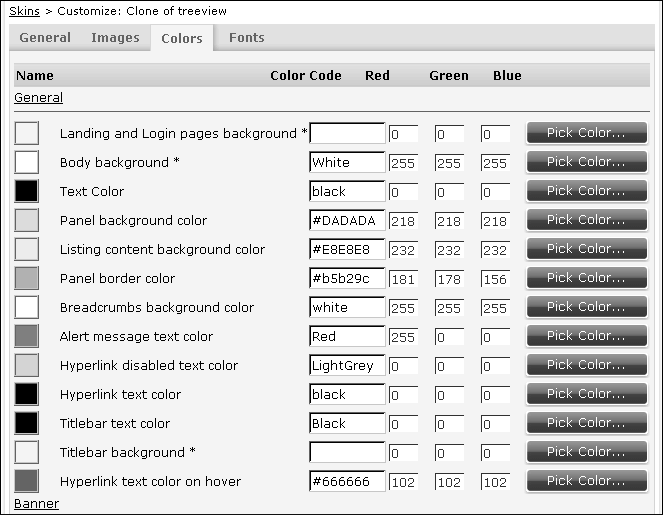This screenshot has height=515, width=663.
Task: Pick Color for Panel background color
Action: pos(585,220)
